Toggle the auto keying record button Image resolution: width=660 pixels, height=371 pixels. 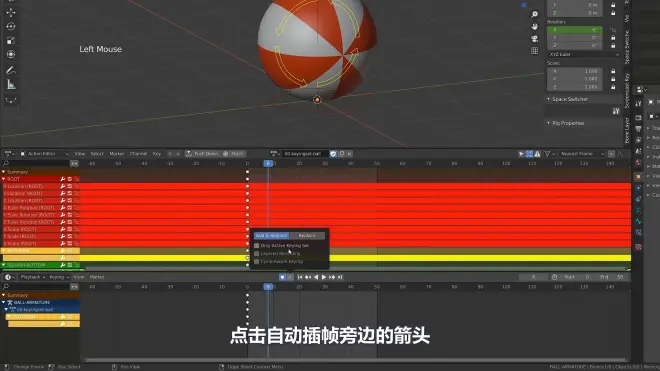pos(282,277)
